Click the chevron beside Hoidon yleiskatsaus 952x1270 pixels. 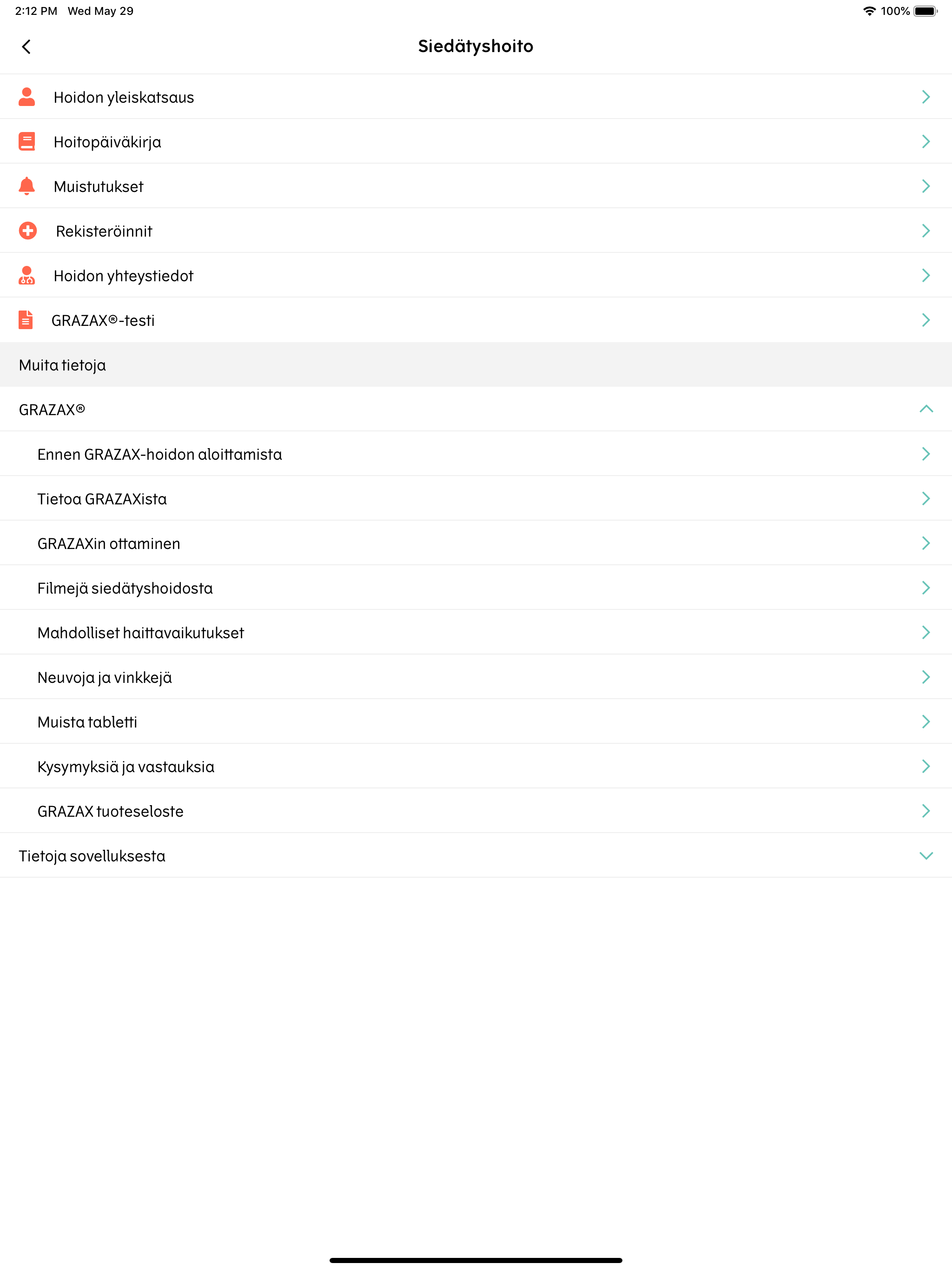926,96
